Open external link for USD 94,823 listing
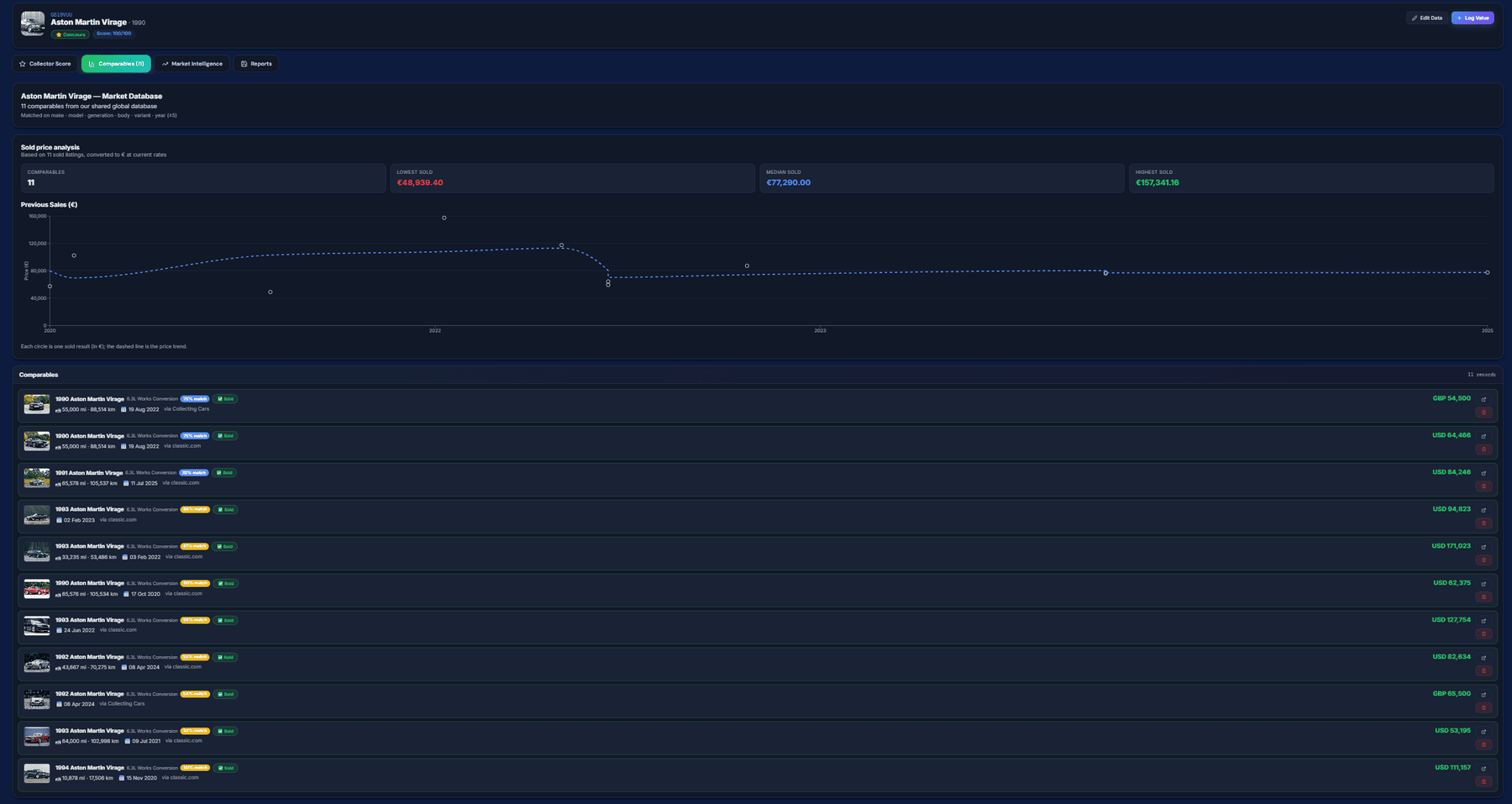The height and width of the screenshot is (804, 1512). click(x=1483, y=511)
